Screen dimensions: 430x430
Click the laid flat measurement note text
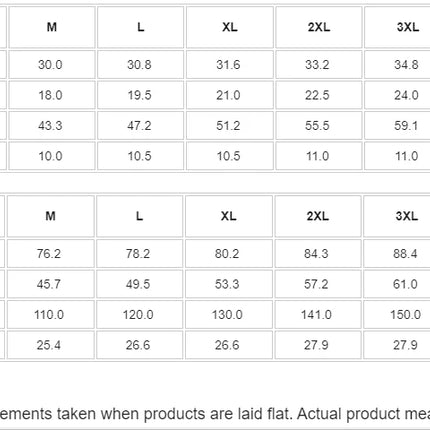tap(215, 414)
